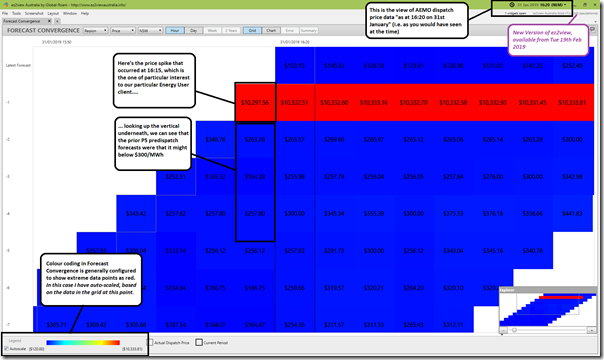Click right scroll arrow in Explorer mini-map

[592, 330]
